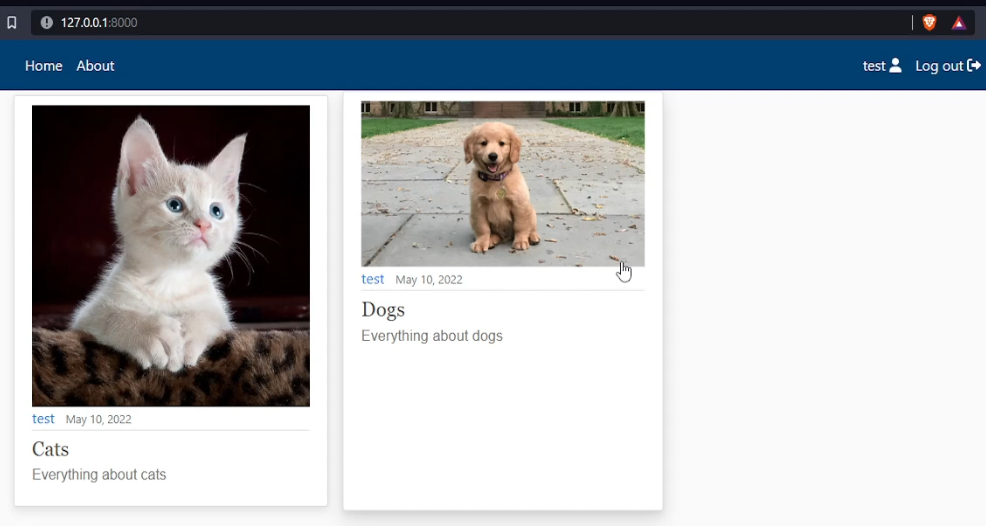Click the date May 10, 2022 on Cats post

click(99, 420)
